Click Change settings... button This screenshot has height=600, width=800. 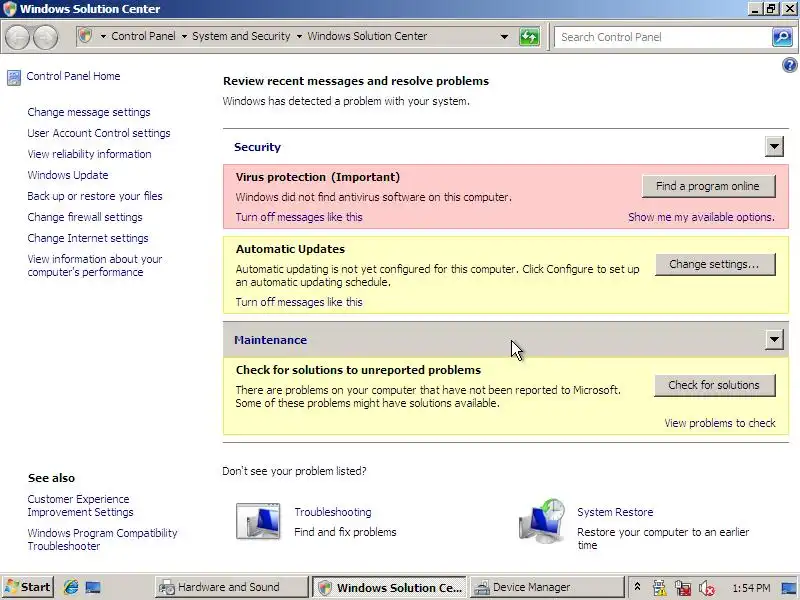(x=715, y=264)
